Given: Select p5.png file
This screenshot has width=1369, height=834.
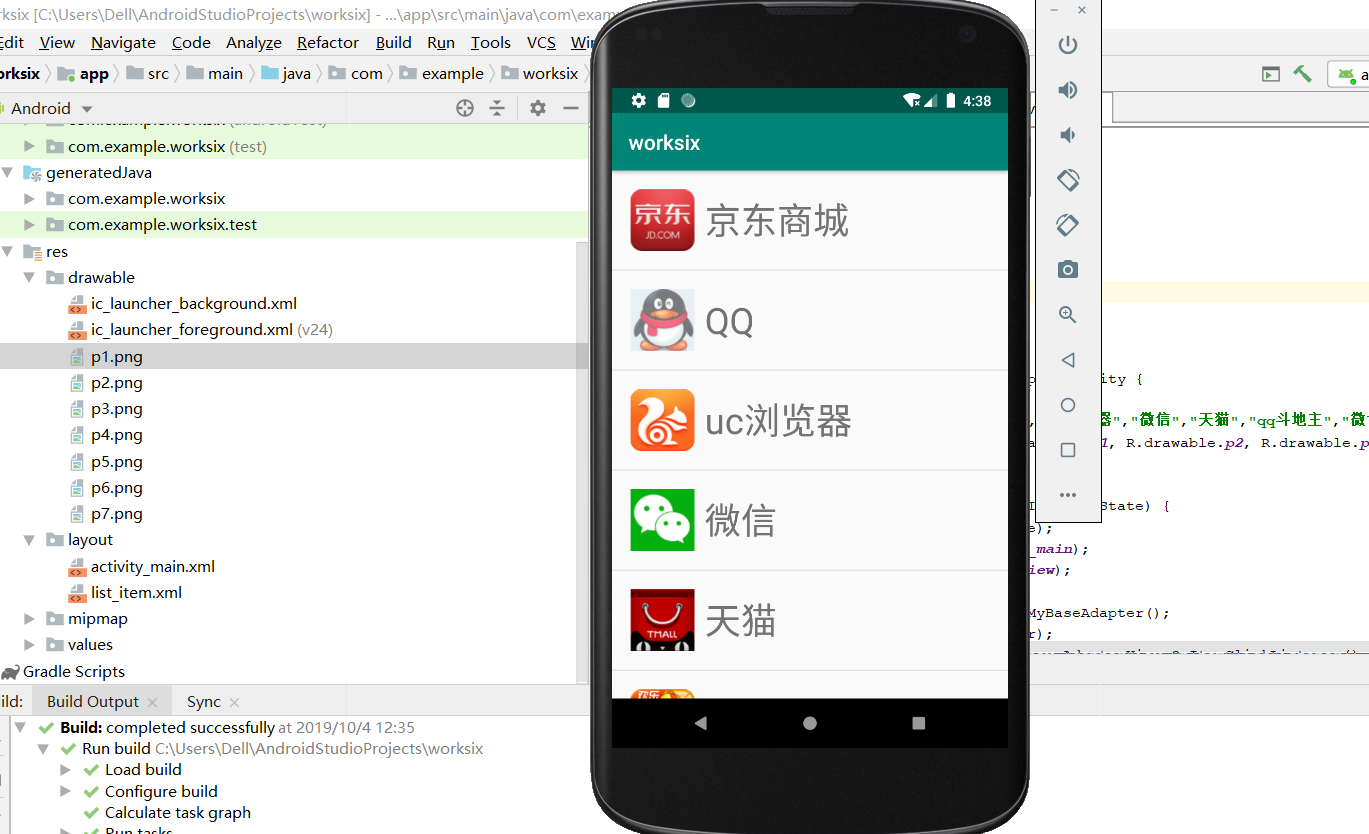Looking at the screenshot, I should [x=117, y=461].
